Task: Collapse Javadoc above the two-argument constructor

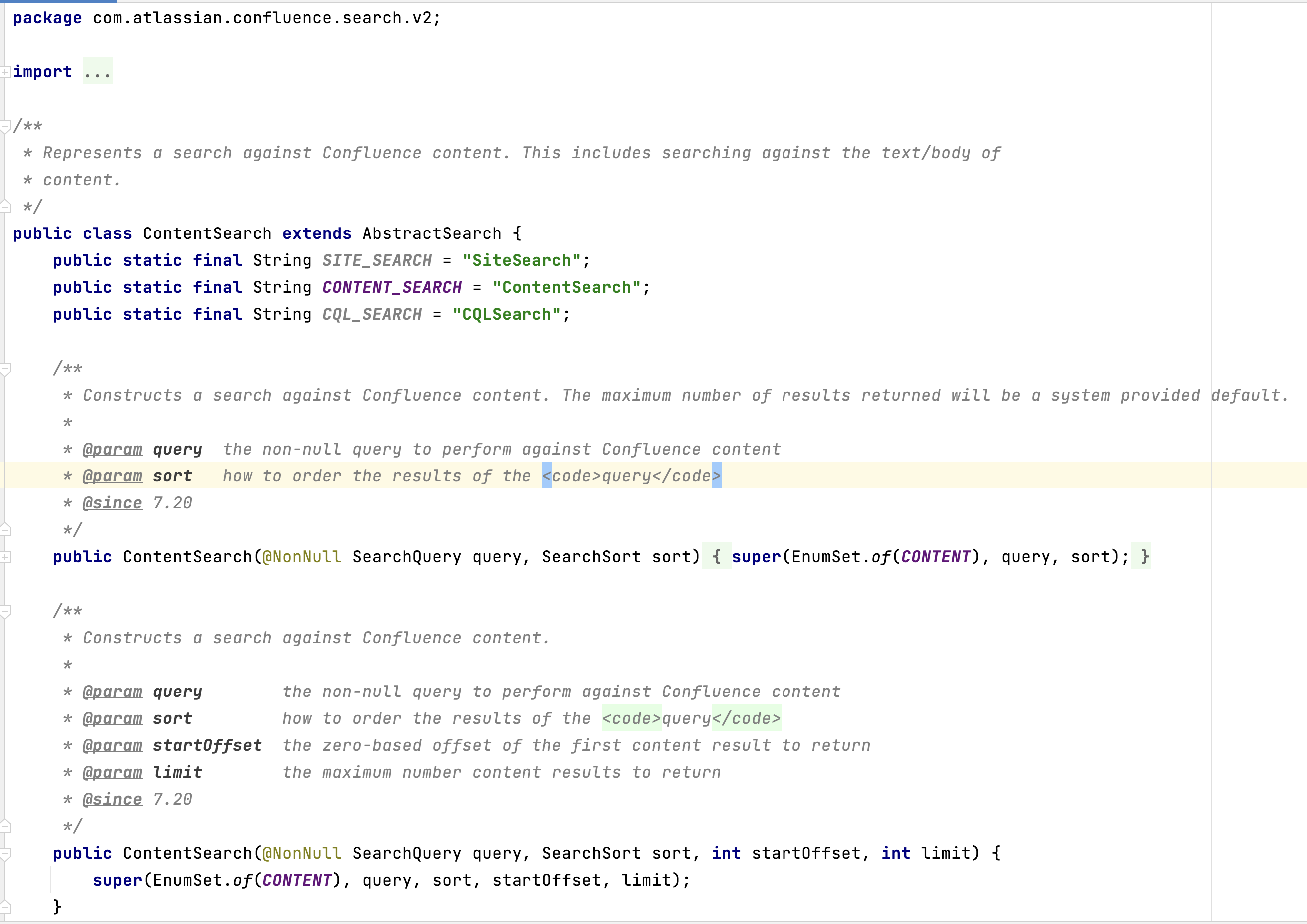Action: point(5,369)
